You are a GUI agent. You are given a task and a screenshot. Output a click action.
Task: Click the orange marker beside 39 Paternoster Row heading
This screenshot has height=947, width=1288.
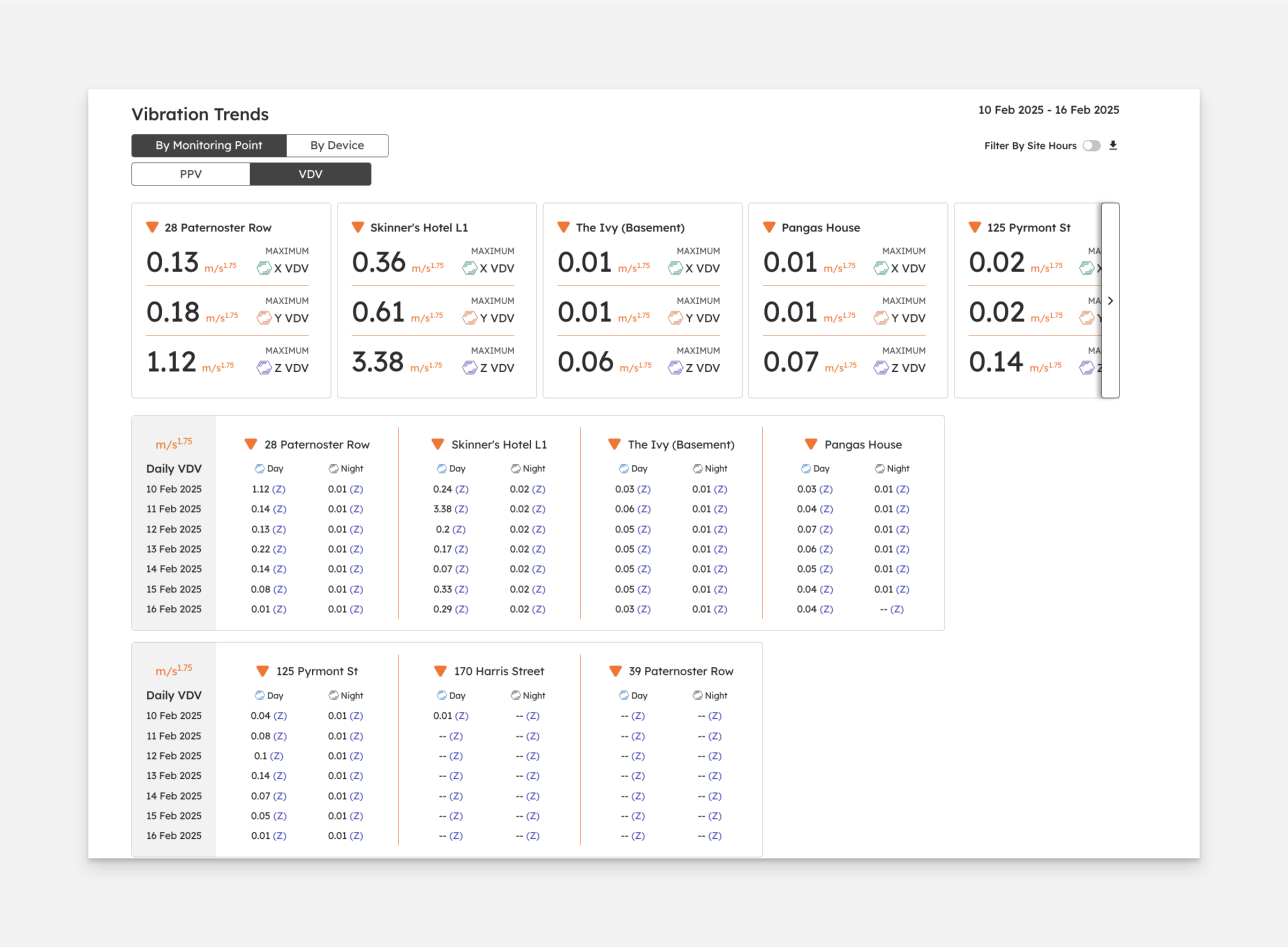615,671
